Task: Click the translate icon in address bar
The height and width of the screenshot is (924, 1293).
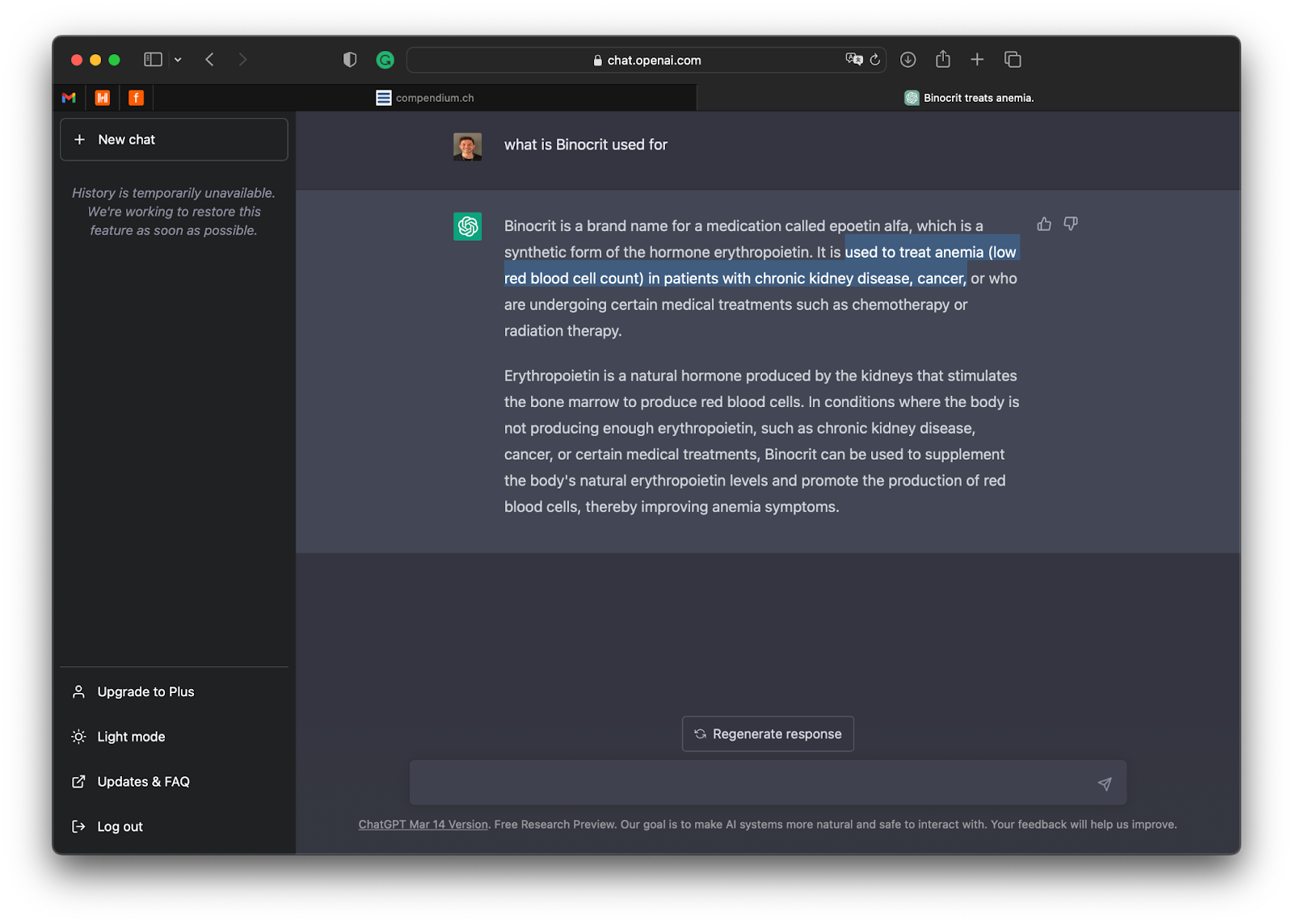Action: coord(853,59)
